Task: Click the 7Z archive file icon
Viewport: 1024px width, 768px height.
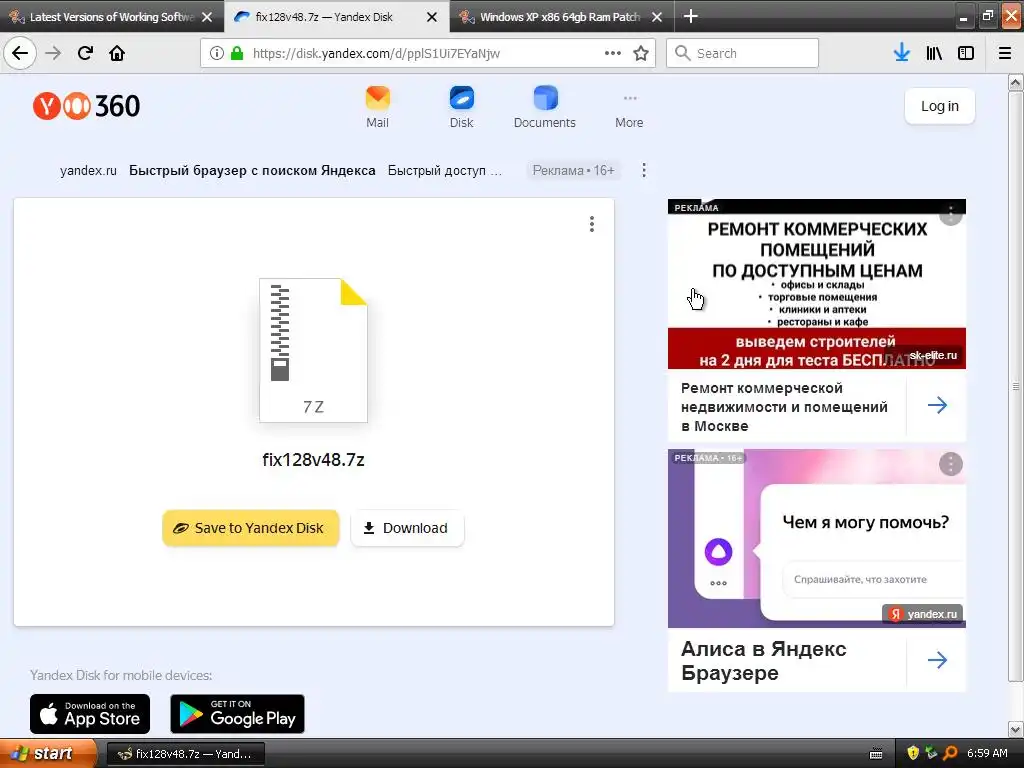Action: point(313,350)
